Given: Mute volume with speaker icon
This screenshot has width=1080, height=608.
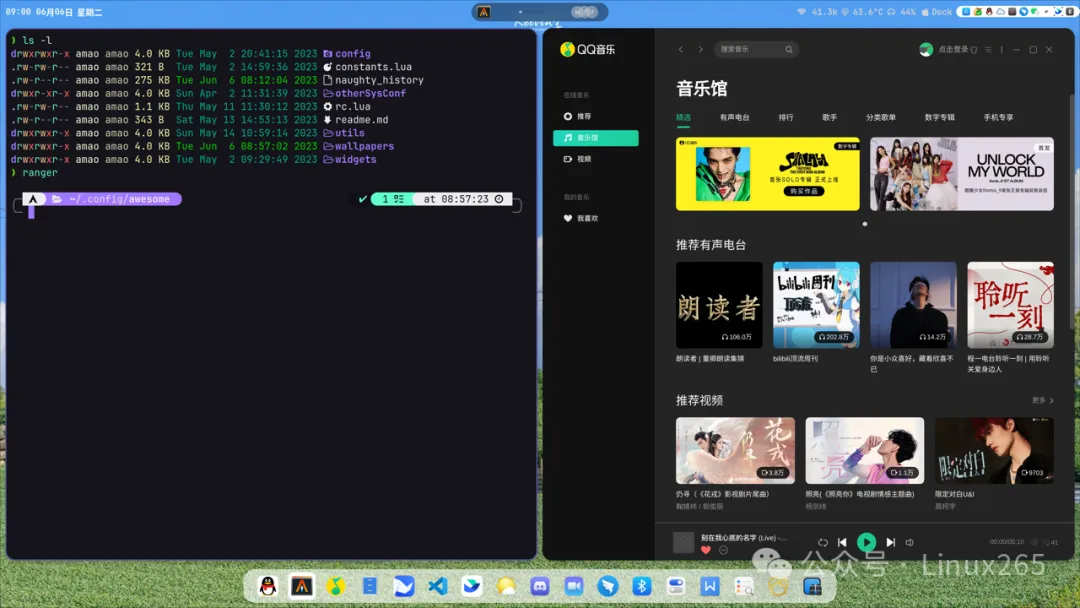Looking at the screenshot, I should click(x=909, y=543).
